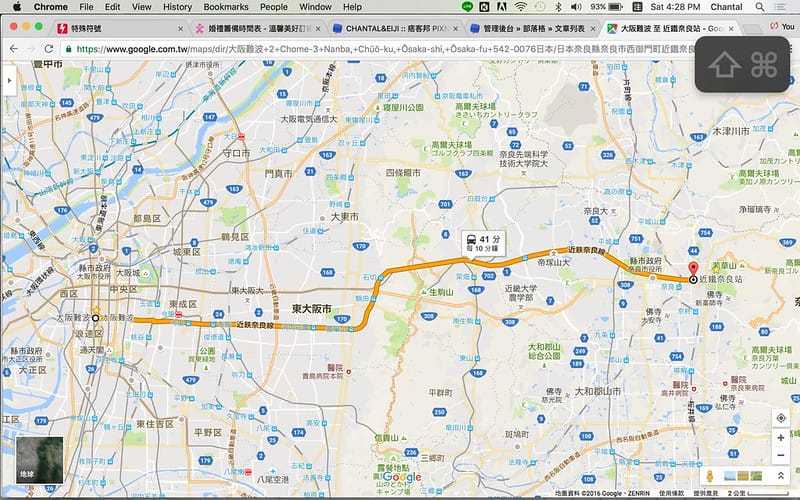Open the Help menu
Viewport: 800px width, 500px height.
point(352,7)
